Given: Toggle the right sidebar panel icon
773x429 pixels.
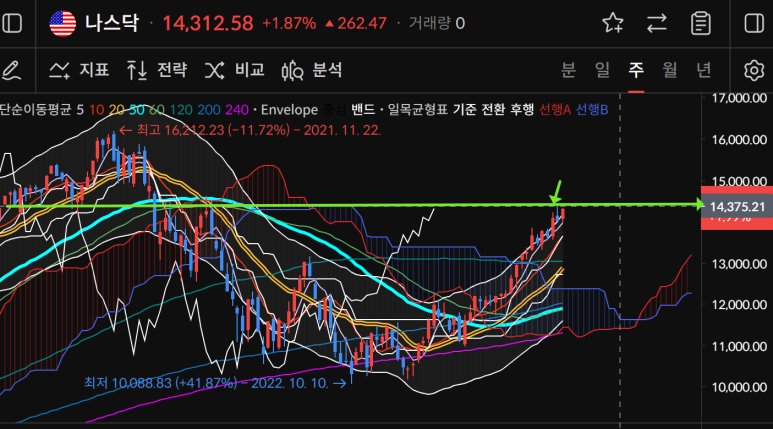Looking at the screenshot, I should pos(754,23).
